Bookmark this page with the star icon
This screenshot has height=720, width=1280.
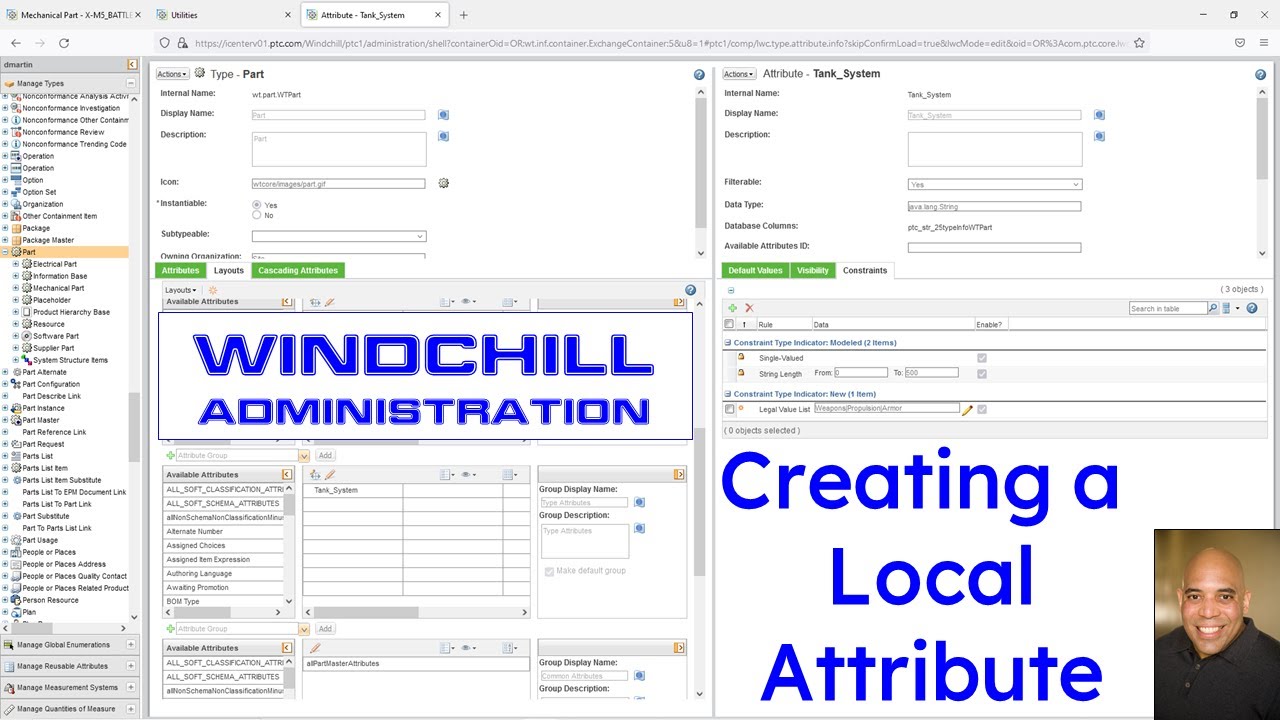1139,43
